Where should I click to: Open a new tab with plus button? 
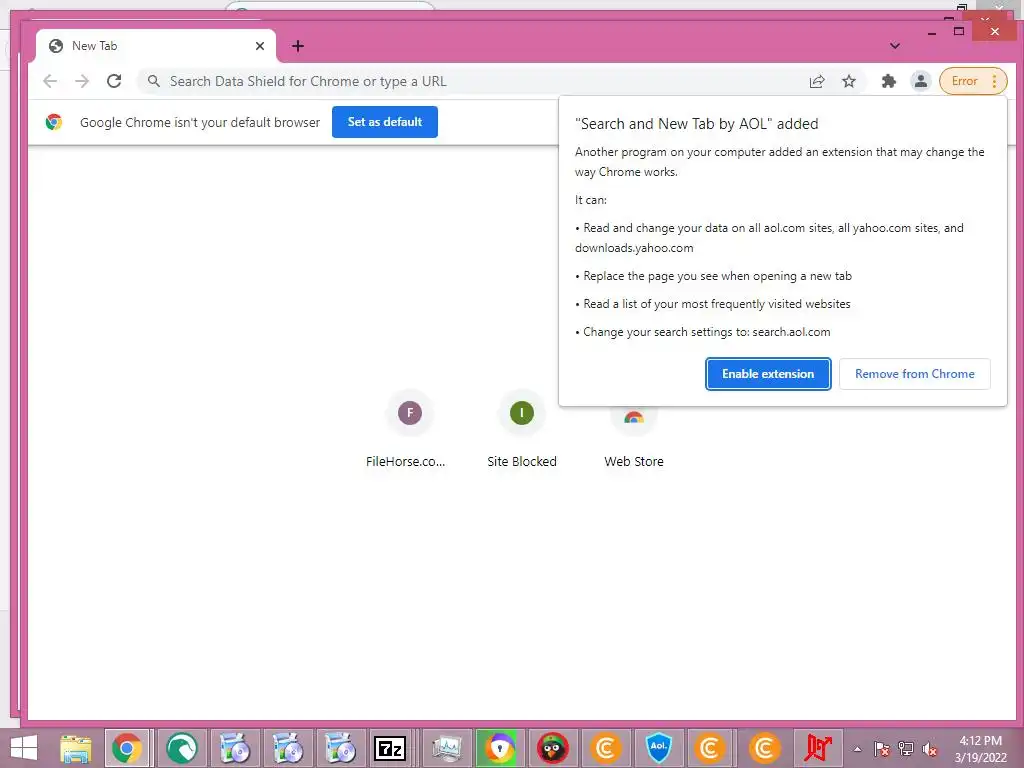[x=298, y=46]
